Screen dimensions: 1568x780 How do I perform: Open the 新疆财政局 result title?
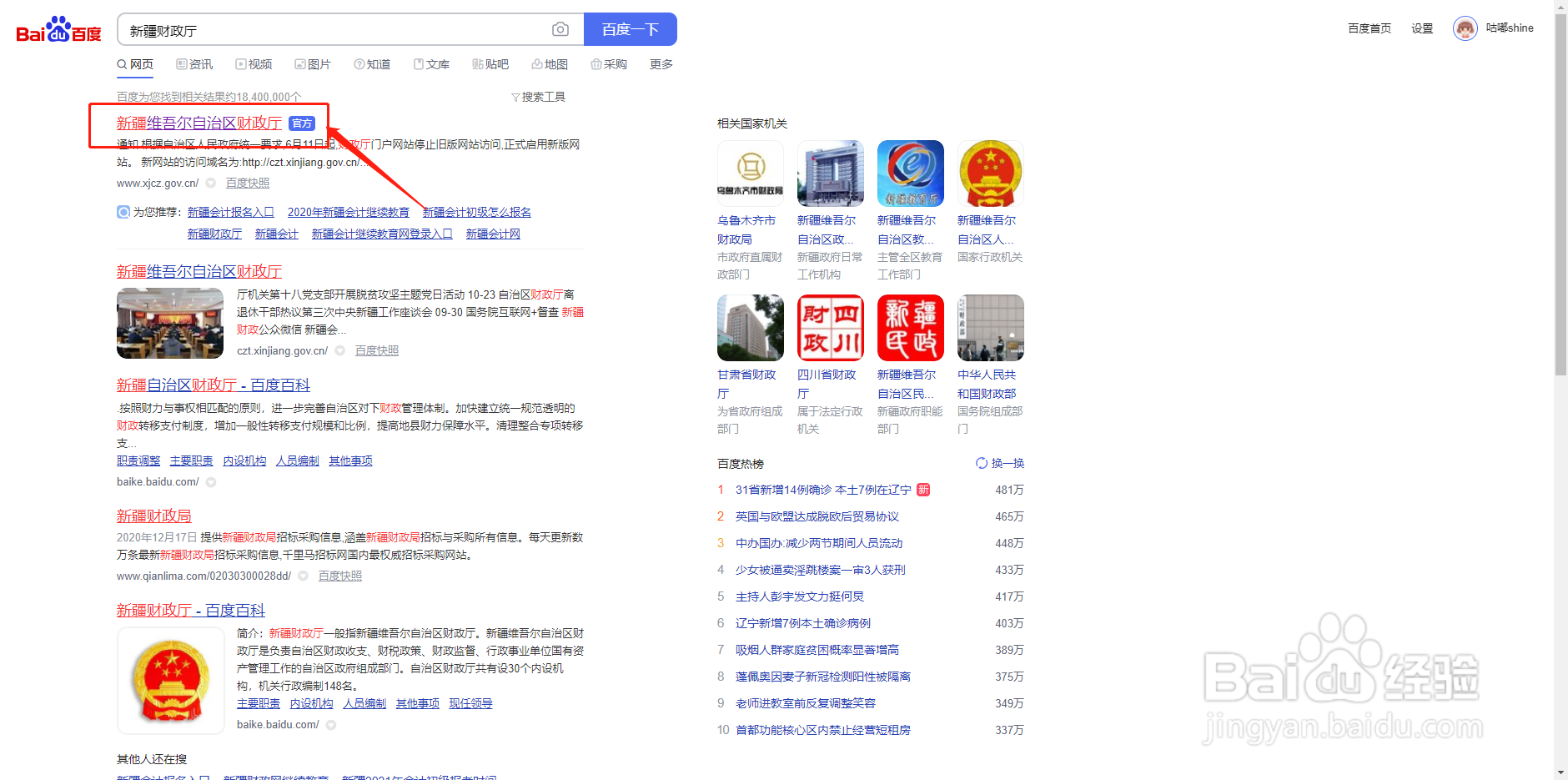[x=154, y=516]
